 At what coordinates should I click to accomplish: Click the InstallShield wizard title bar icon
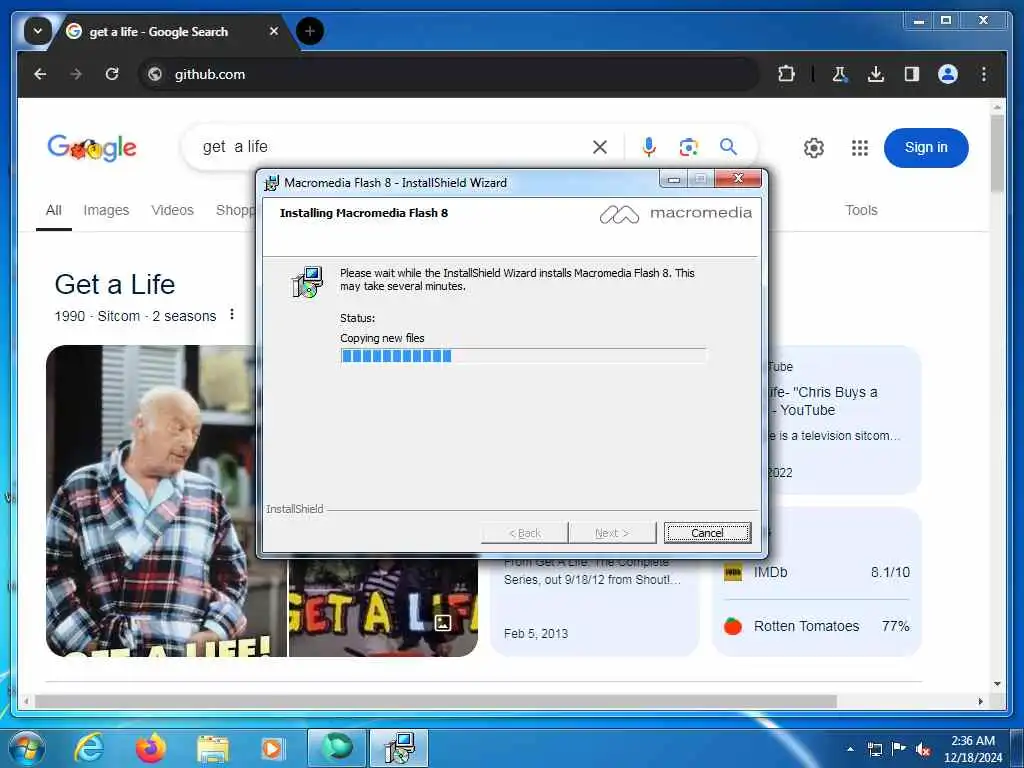[x=272, y=183]
